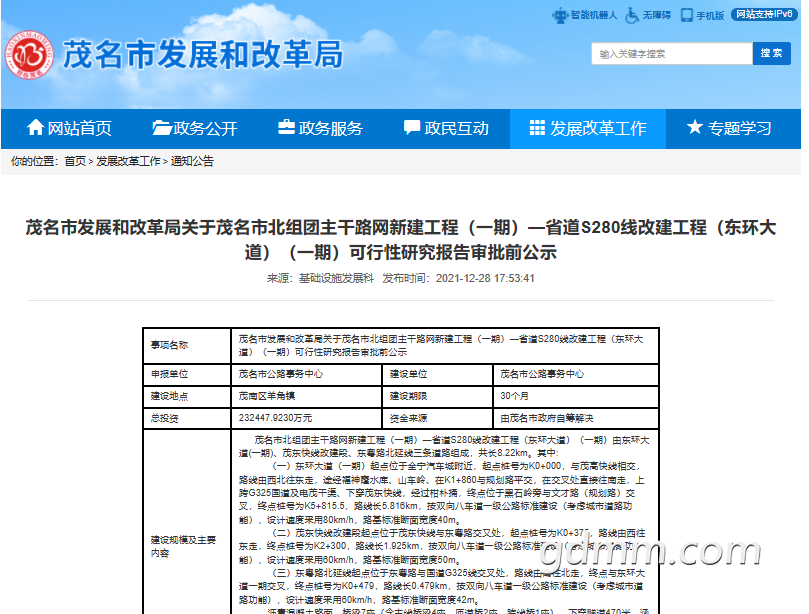Click the 资金来源 table cell

[438, 418]
